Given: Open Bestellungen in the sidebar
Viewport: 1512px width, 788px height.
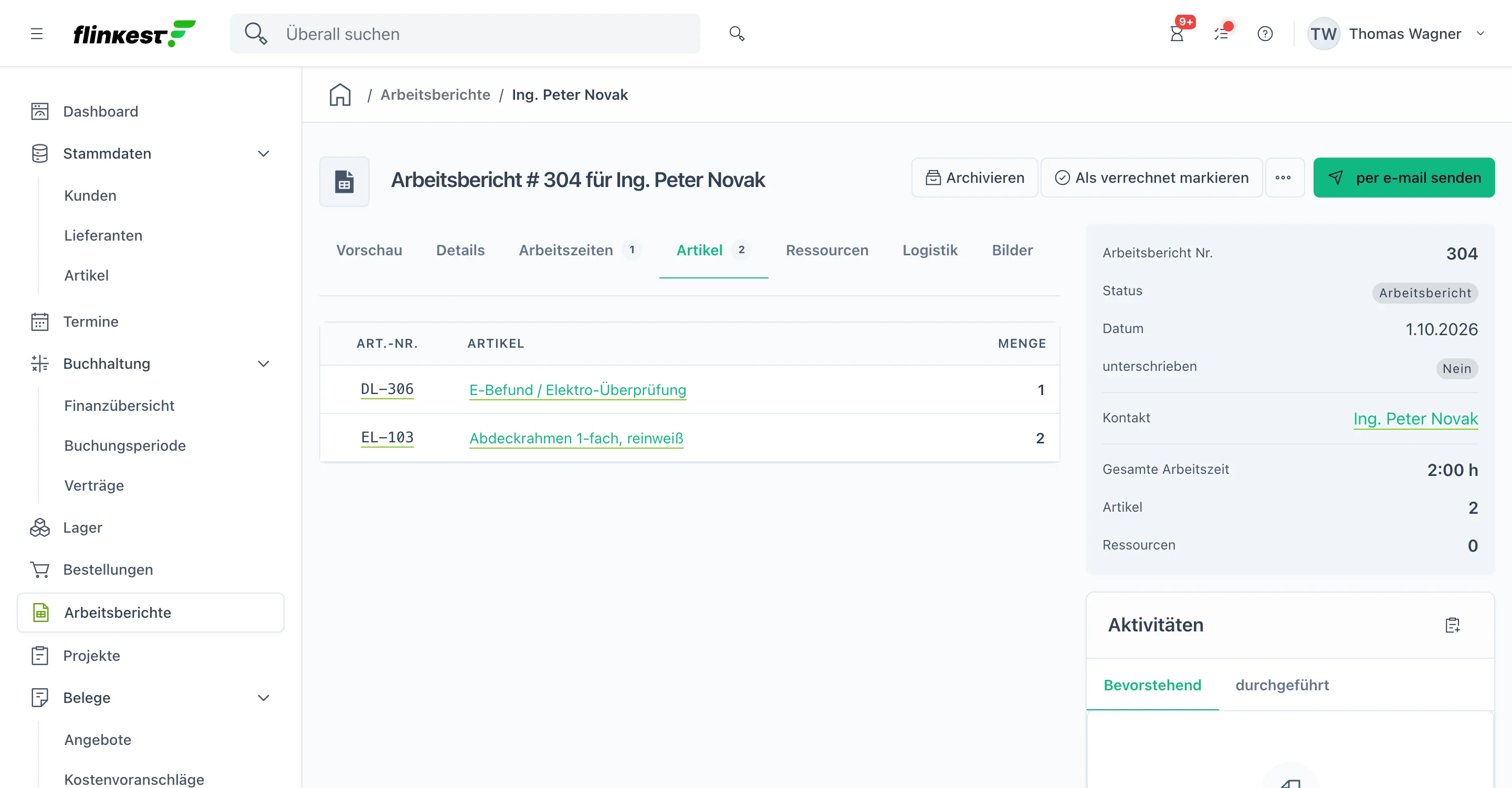Looking at the screenshot, I should click(108, 569).
